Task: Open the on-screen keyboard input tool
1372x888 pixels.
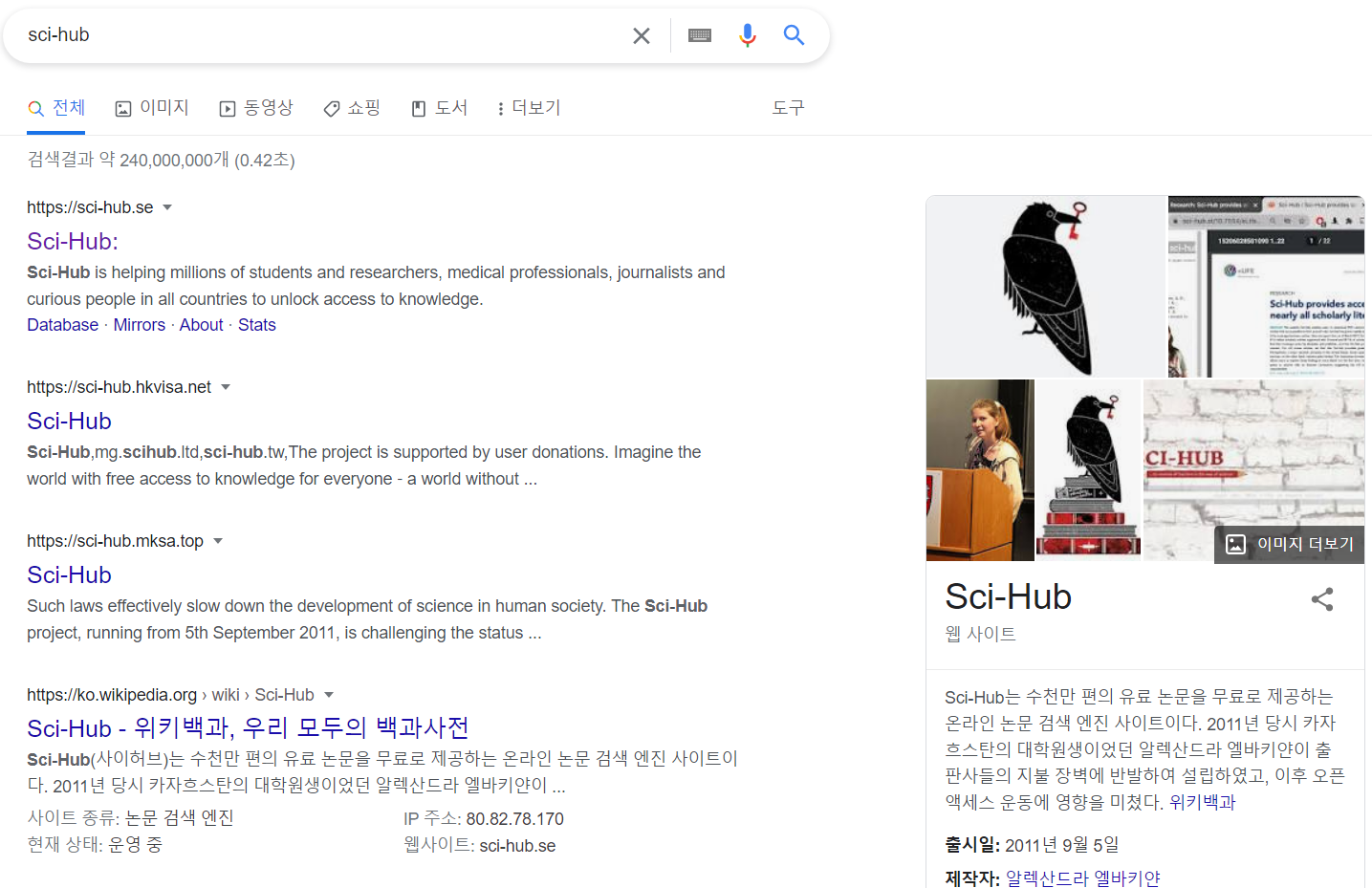Action: tap(700, 35)
